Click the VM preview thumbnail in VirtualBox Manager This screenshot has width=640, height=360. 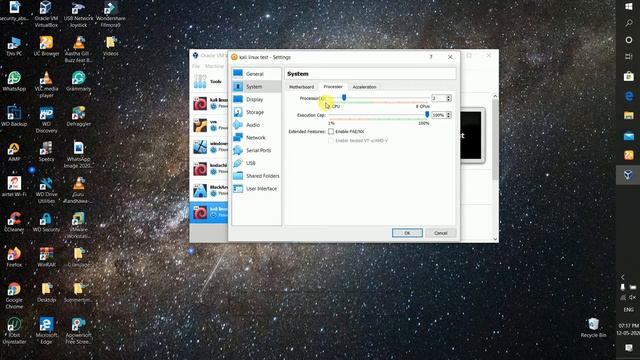(x=472, y=135)
